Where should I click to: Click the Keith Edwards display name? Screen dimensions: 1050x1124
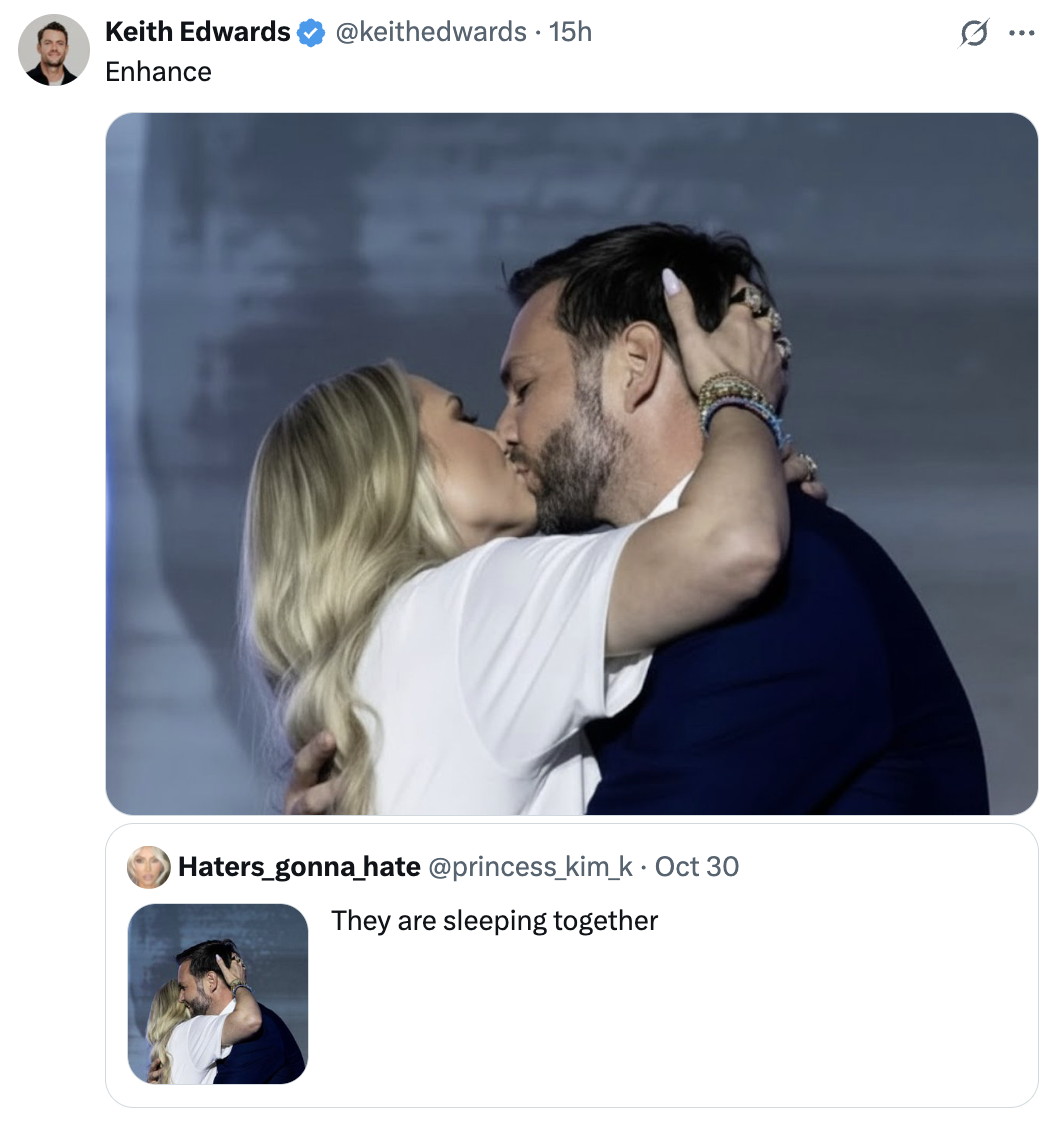tap(197, 32)
